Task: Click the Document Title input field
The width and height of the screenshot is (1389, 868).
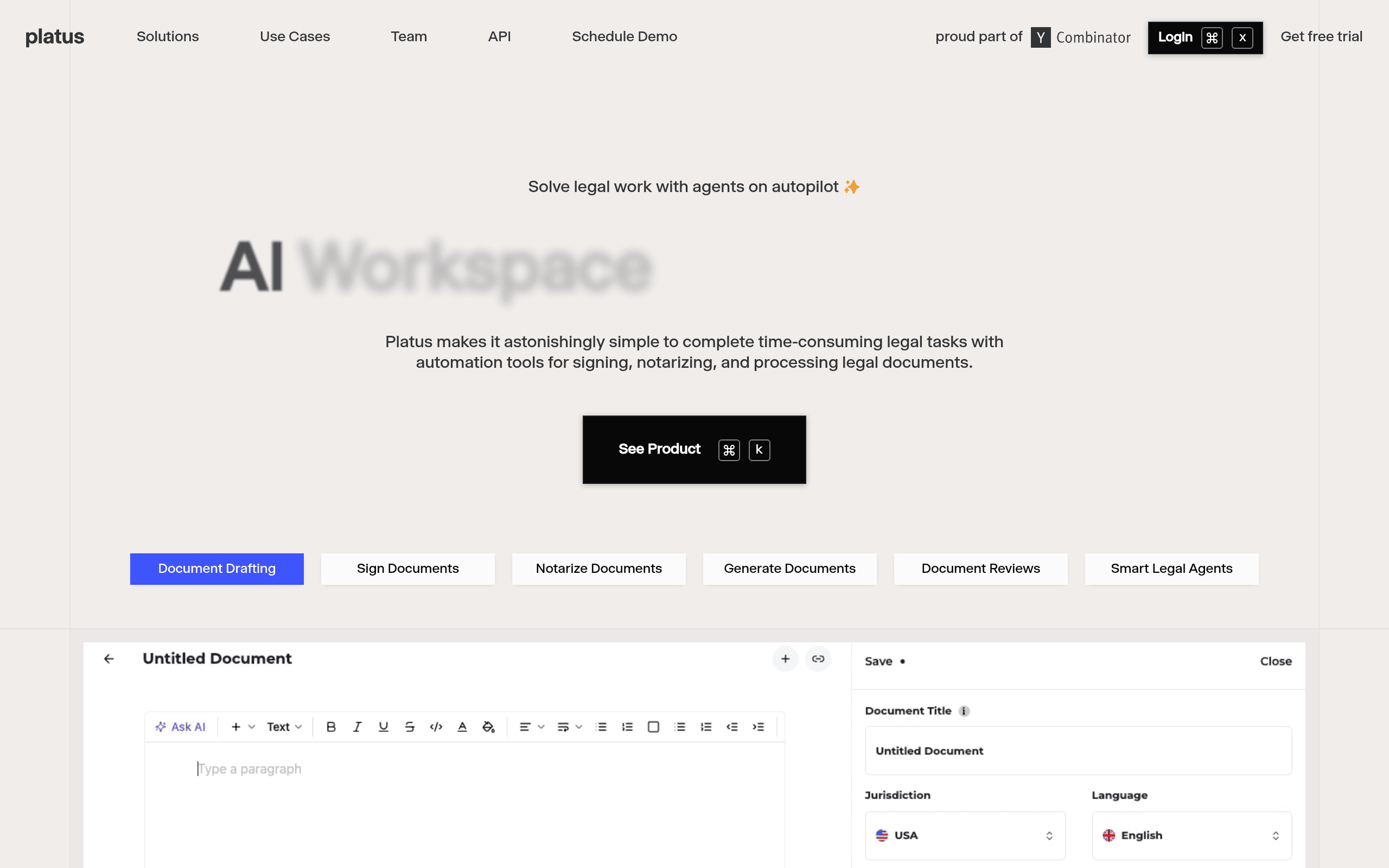Action: pos(1078,750)
